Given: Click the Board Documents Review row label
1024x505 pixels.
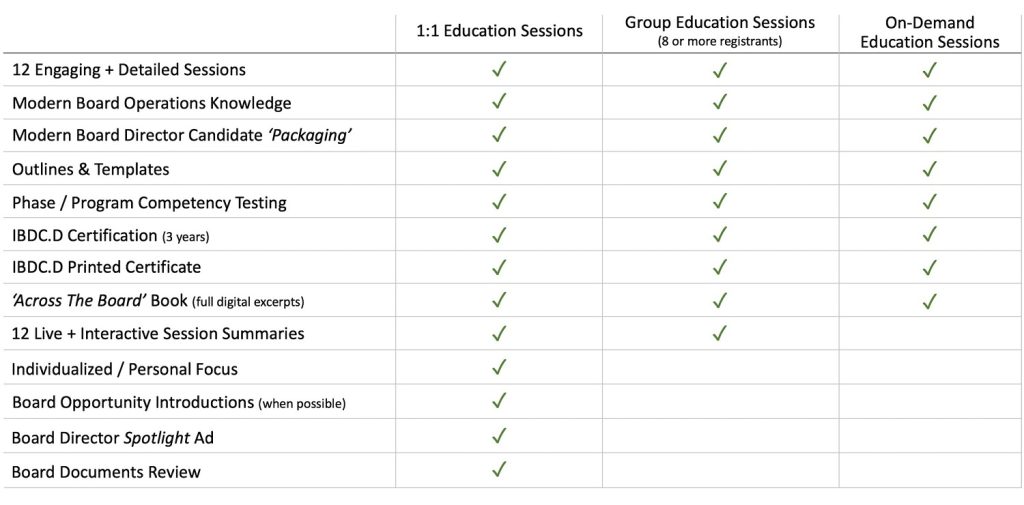Looking at the screenshot, I should (106, 472).
